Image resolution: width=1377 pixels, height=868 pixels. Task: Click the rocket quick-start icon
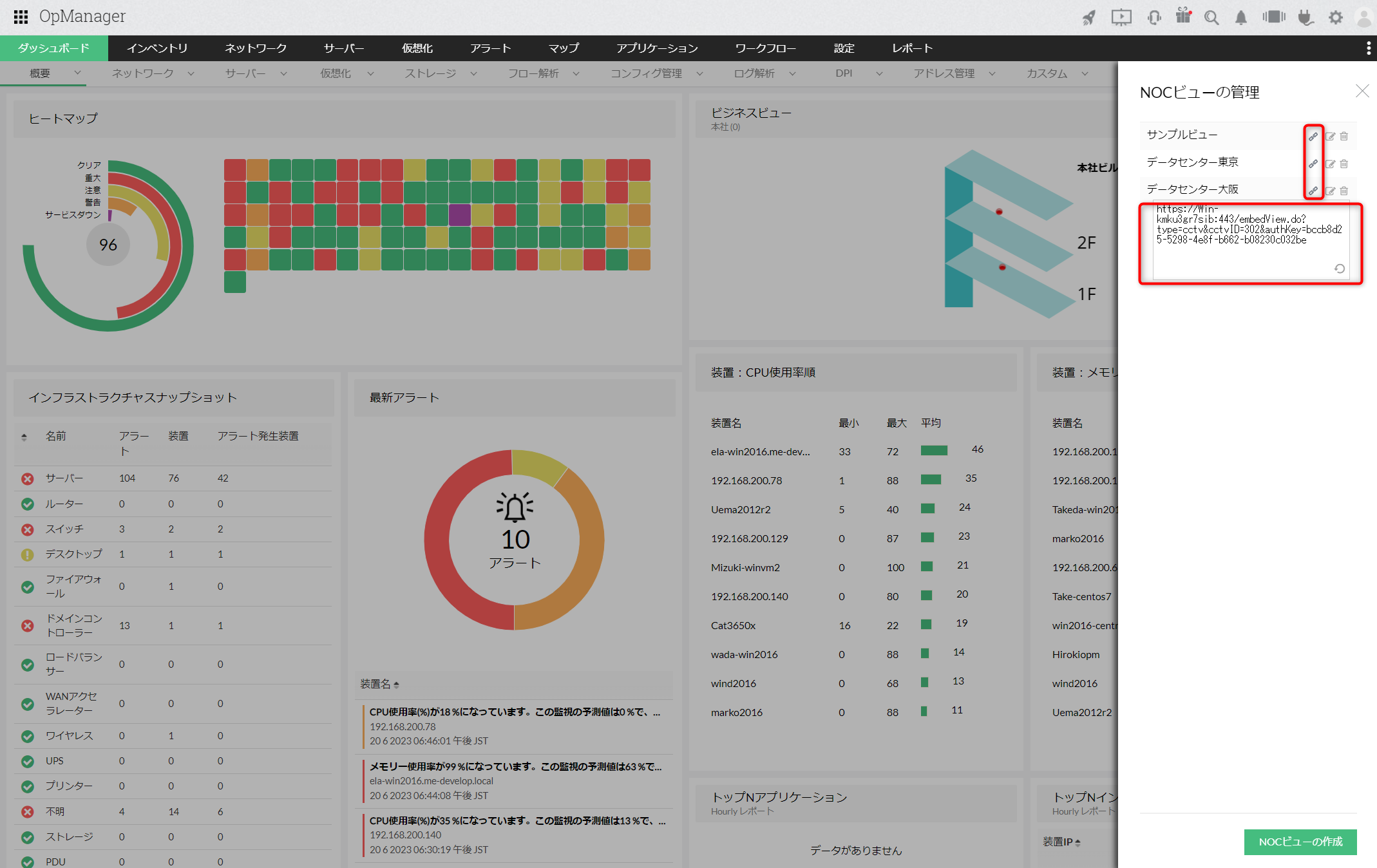(x=1089, y=17)
